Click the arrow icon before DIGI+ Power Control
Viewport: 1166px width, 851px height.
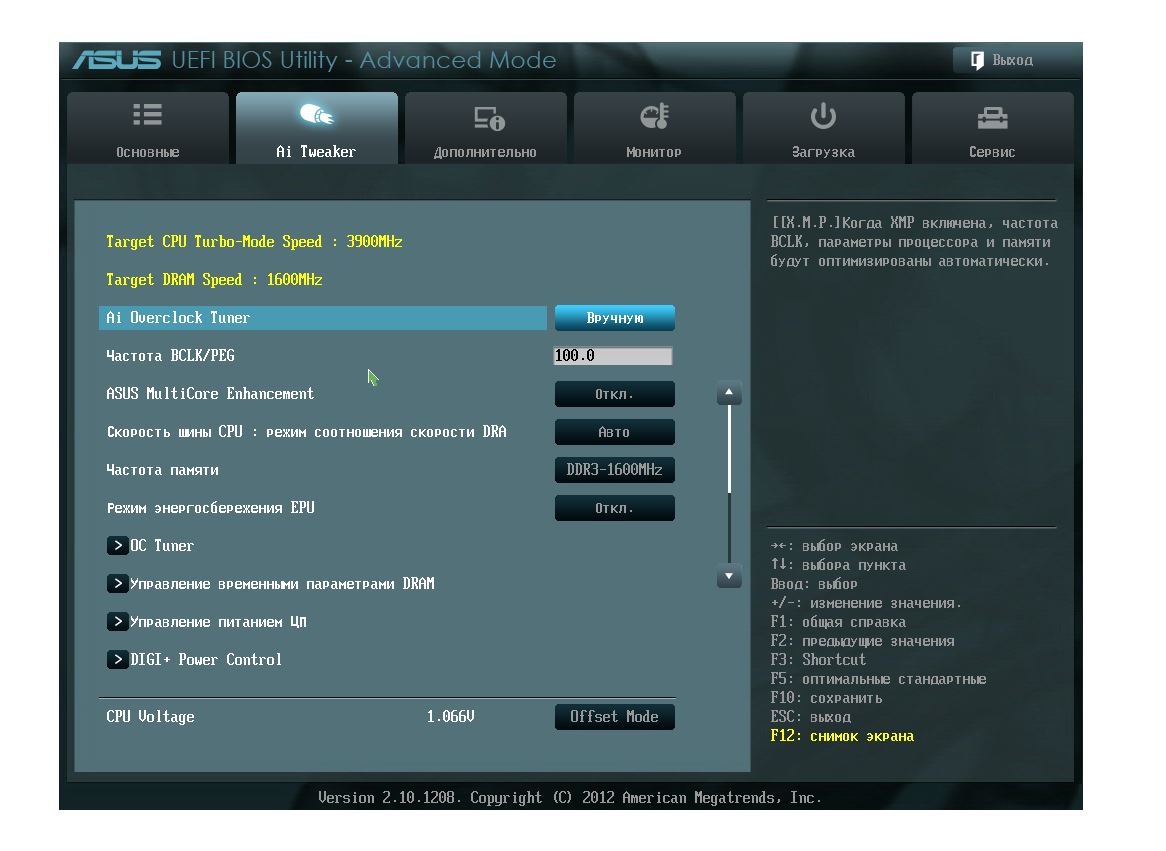click(117, 659)
